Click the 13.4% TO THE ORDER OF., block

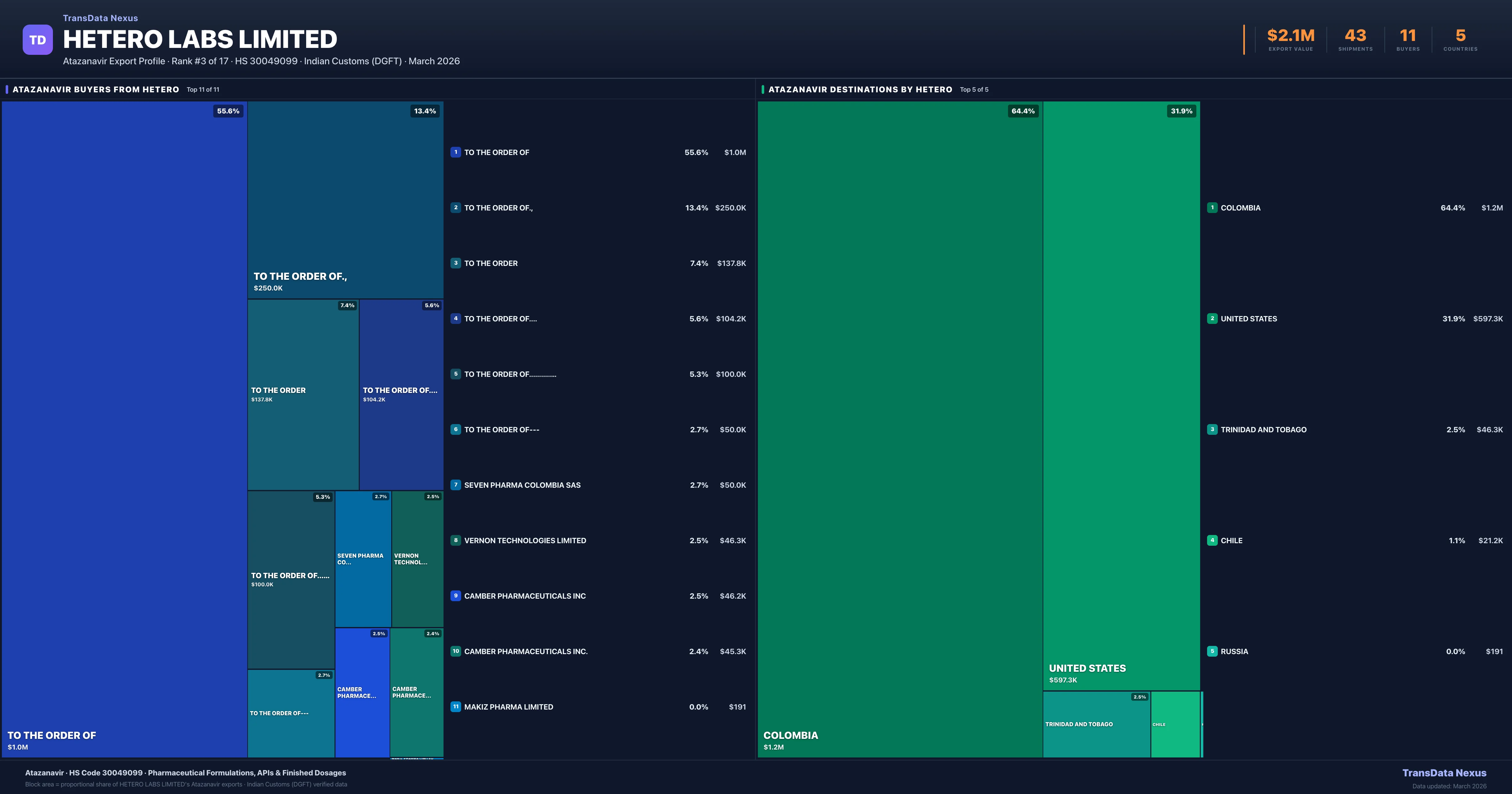pos(345,200)
